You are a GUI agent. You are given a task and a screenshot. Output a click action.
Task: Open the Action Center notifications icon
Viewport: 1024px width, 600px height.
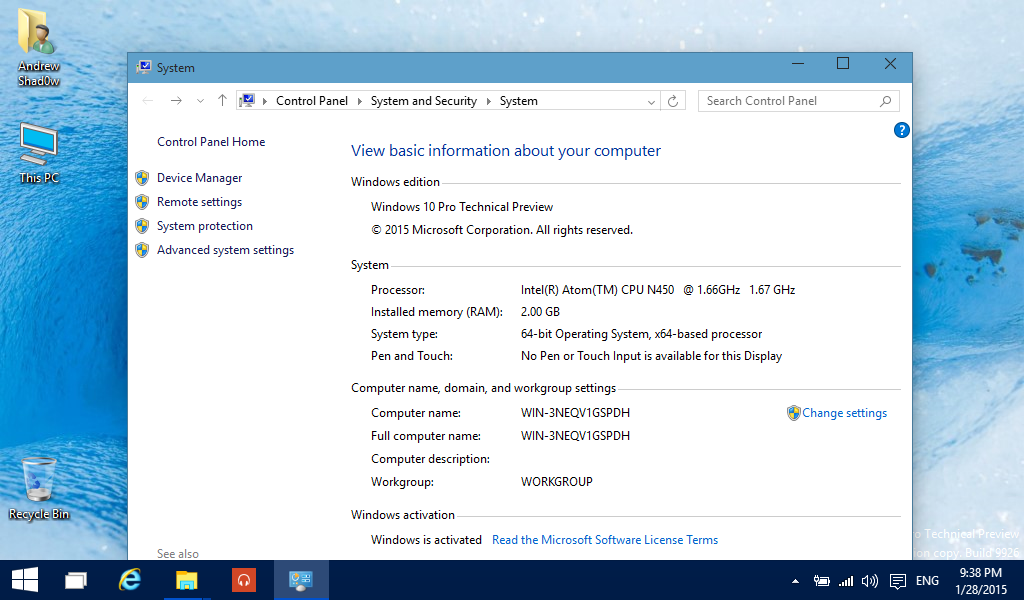click(898, 580)
